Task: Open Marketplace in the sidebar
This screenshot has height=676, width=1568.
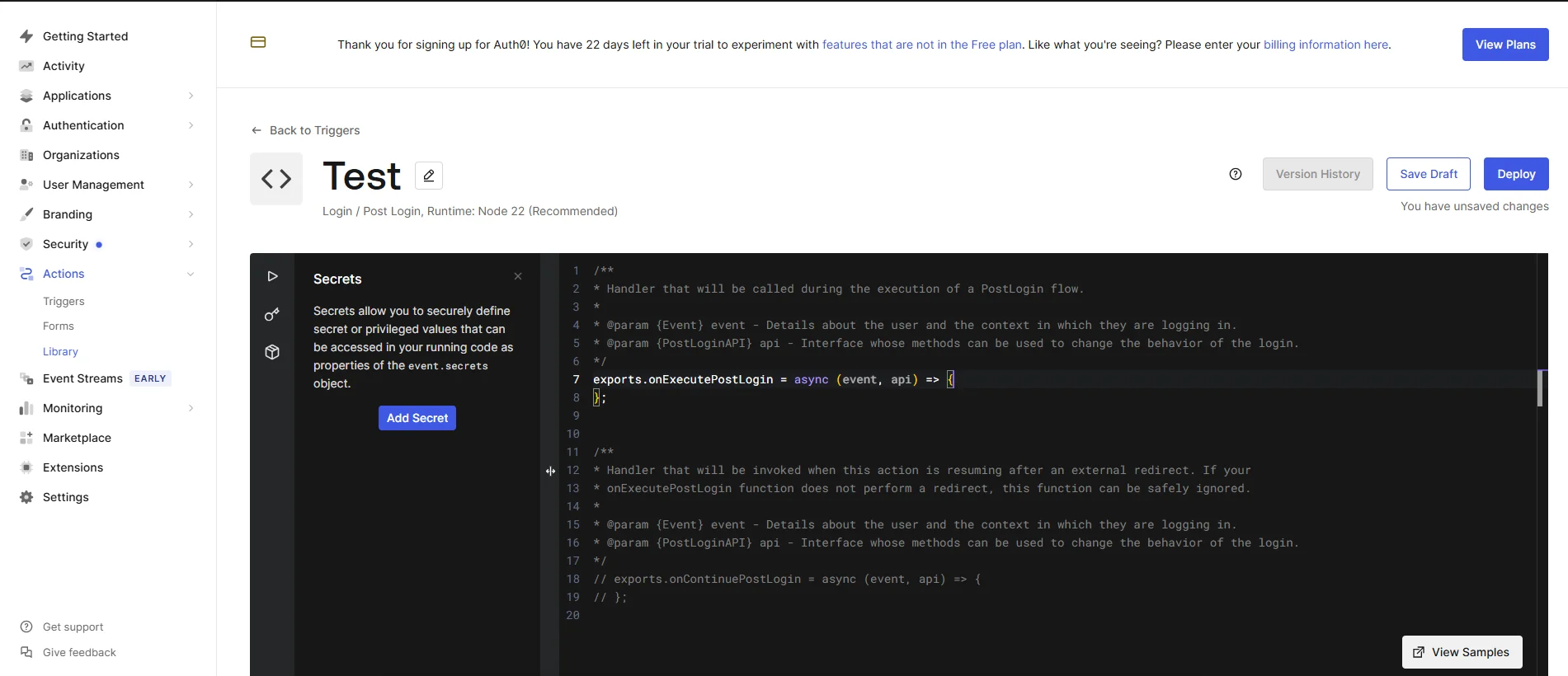Action: tap(77, 438)
